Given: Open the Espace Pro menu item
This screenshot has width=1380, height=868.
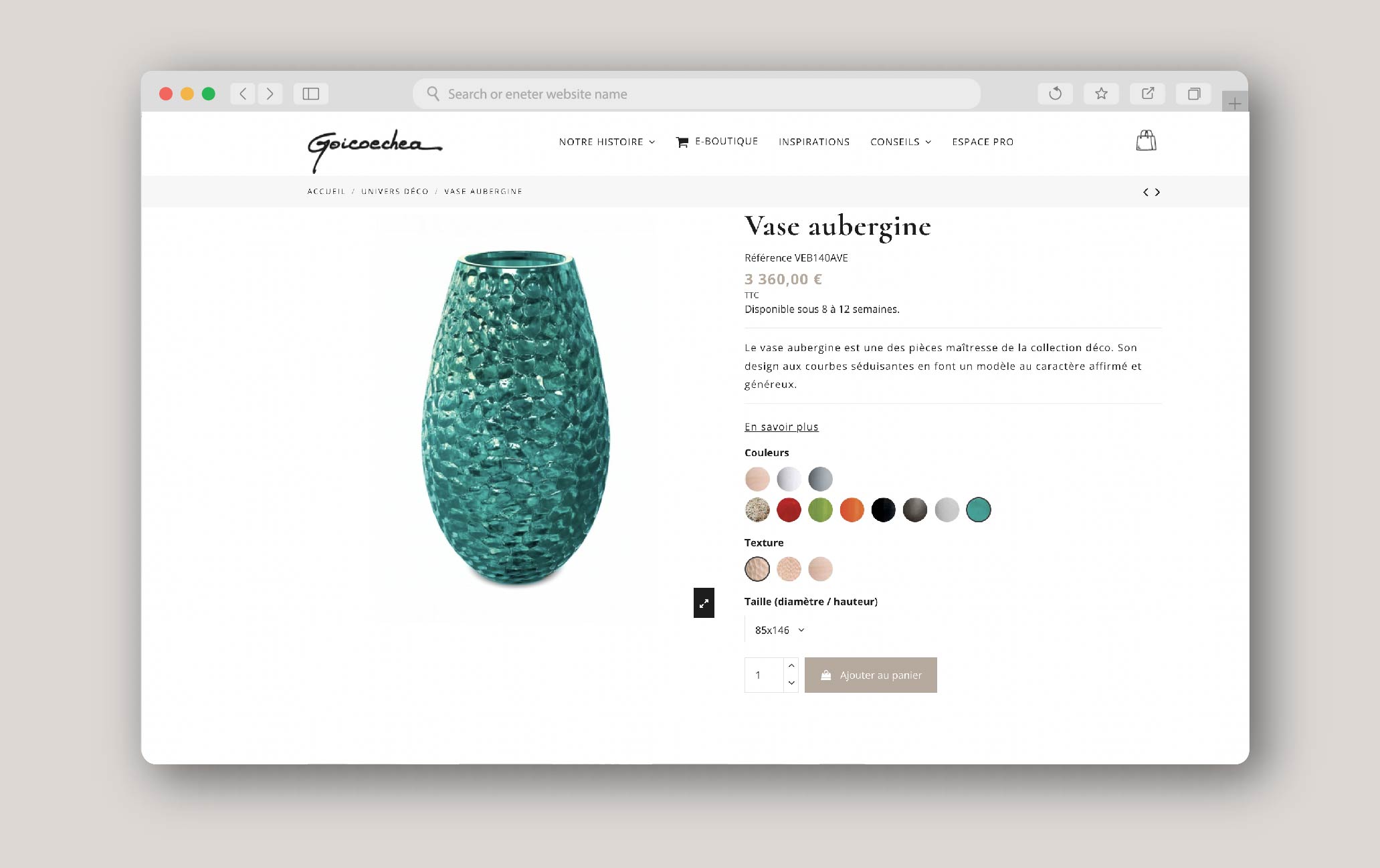Looking at the screenshot, I should (x=983, y=142).
